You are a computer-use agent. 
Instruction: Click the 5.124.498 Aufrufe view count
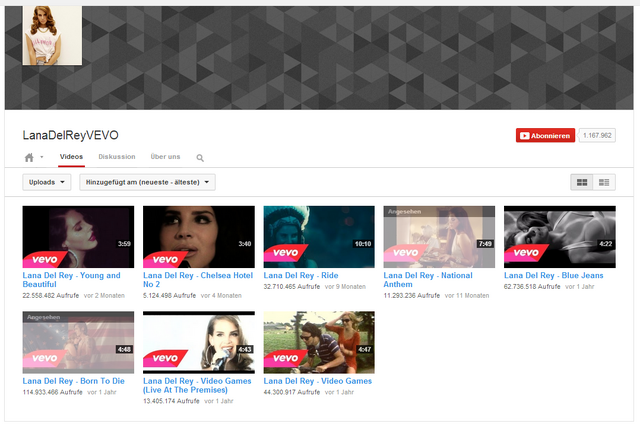169,296
